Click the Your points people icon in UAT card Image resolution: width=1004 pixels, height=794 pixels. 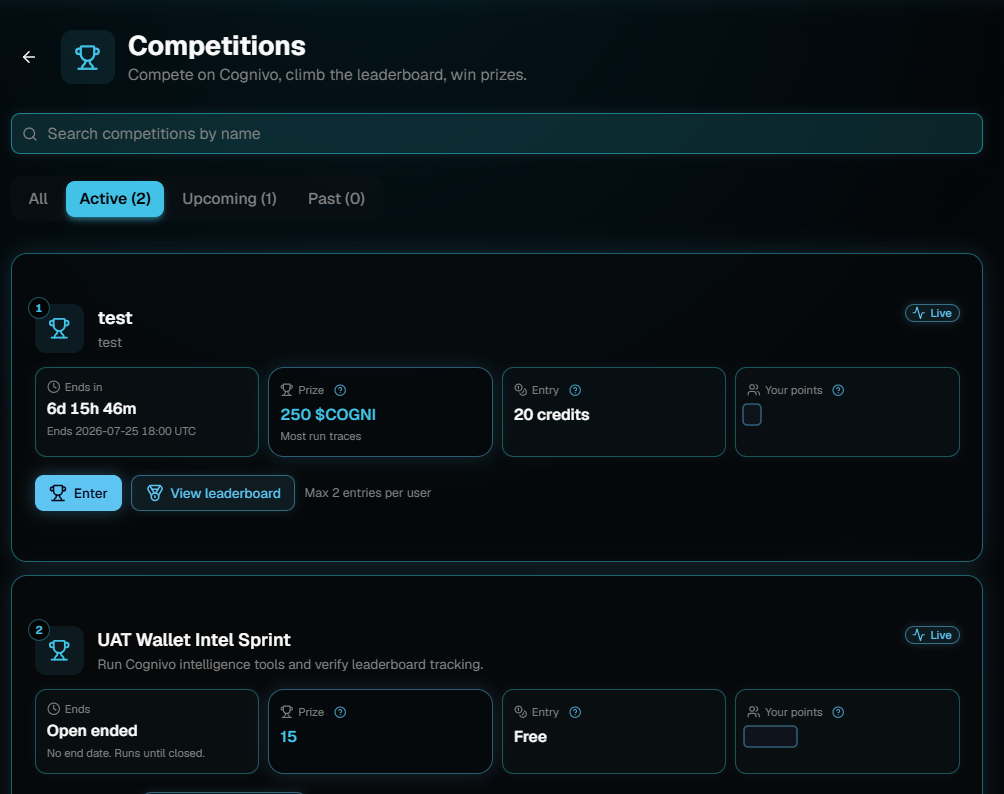(x=754, y=712)
